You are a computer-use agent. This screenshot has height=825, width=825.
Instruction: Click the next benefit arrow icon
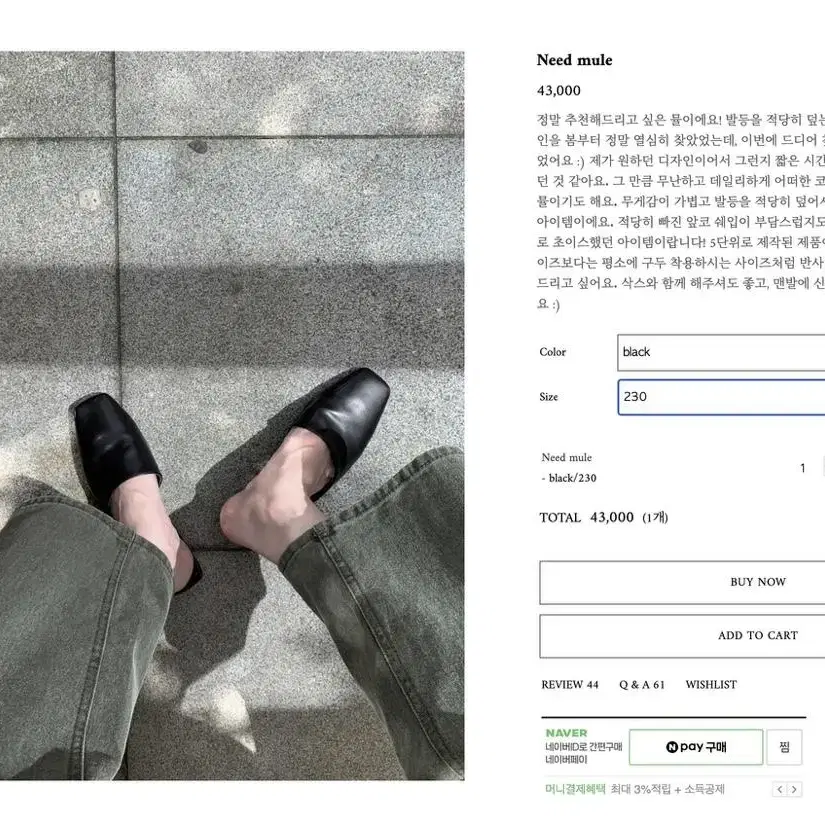(794, 789)
